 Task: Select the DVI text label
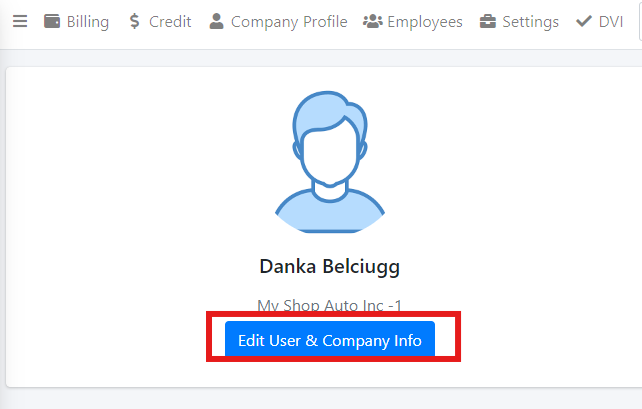click(611, 22)
